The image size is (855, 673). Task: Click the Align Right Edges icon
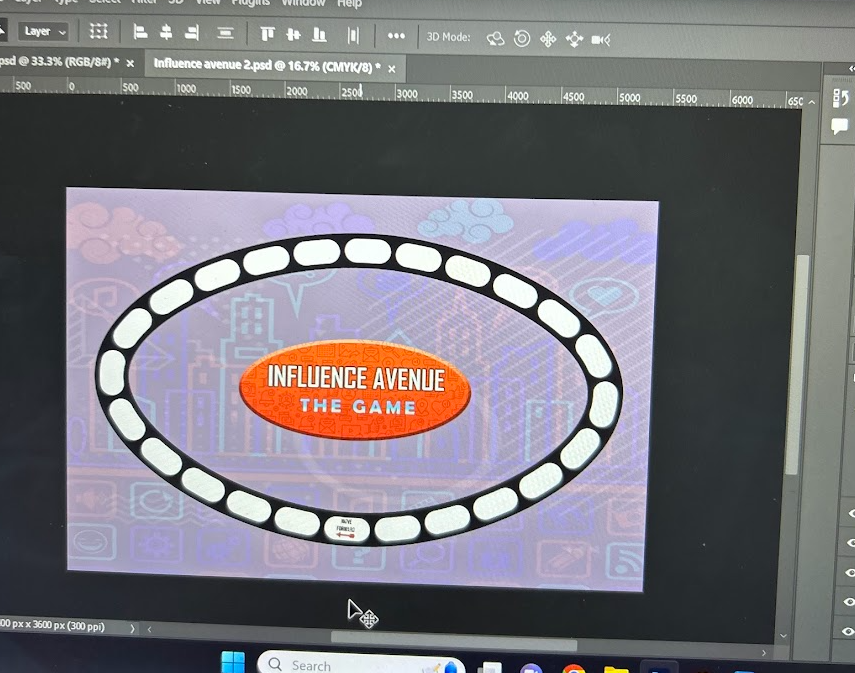[x=191, y=33]
